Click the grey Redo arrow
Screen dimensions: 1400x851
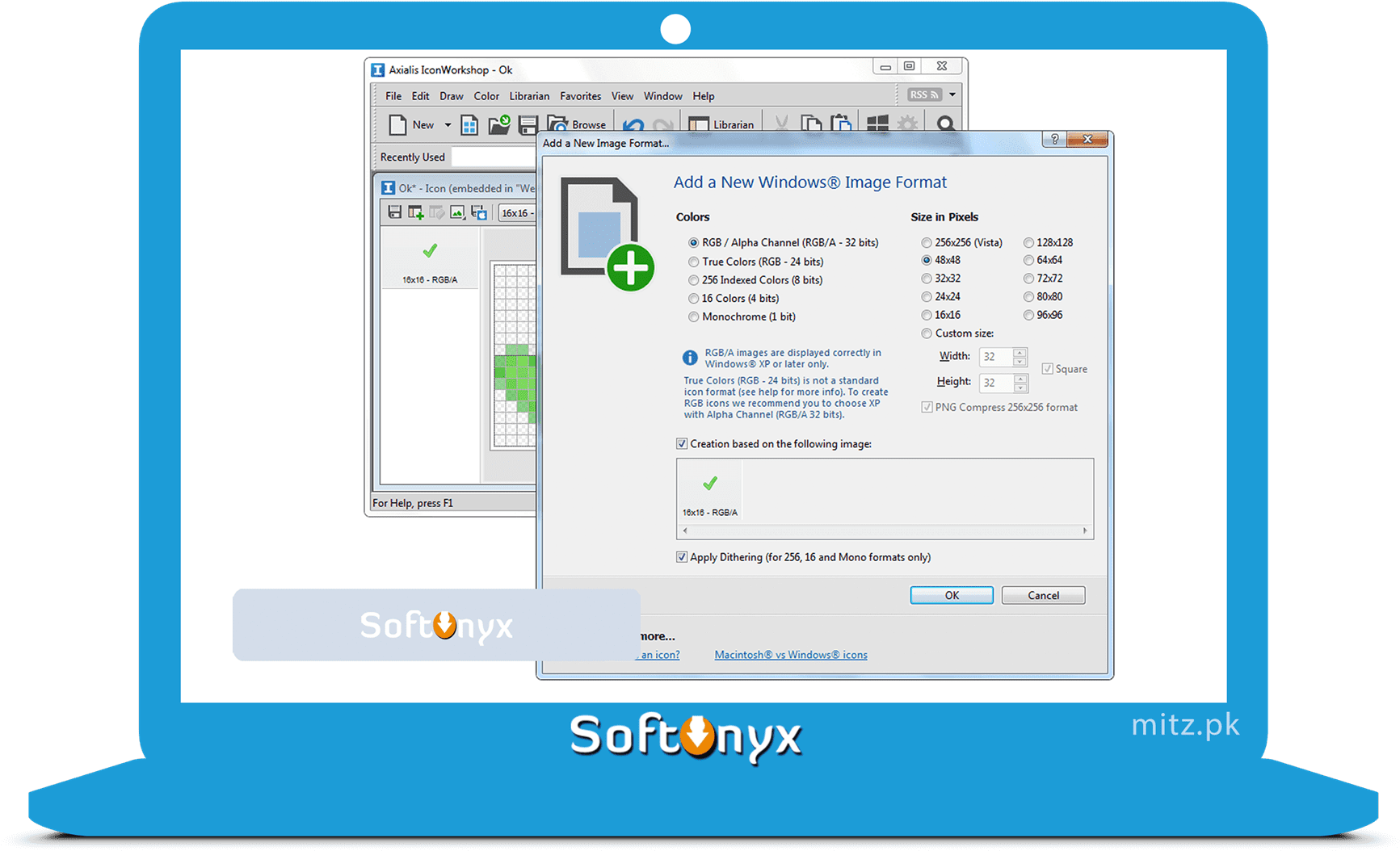(662, 126)
